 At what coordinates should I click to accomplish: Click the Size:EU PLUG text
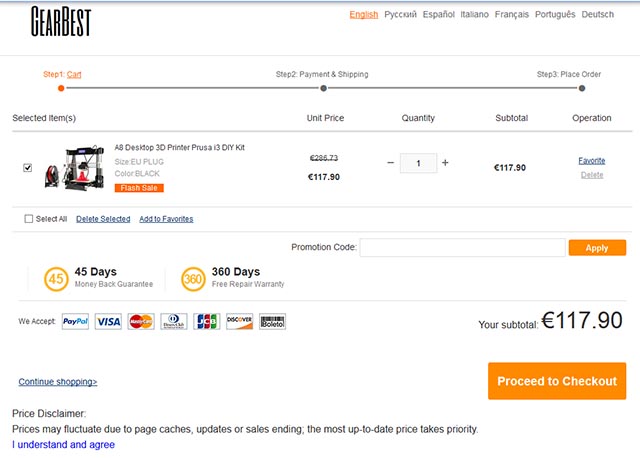click(139, 162)
